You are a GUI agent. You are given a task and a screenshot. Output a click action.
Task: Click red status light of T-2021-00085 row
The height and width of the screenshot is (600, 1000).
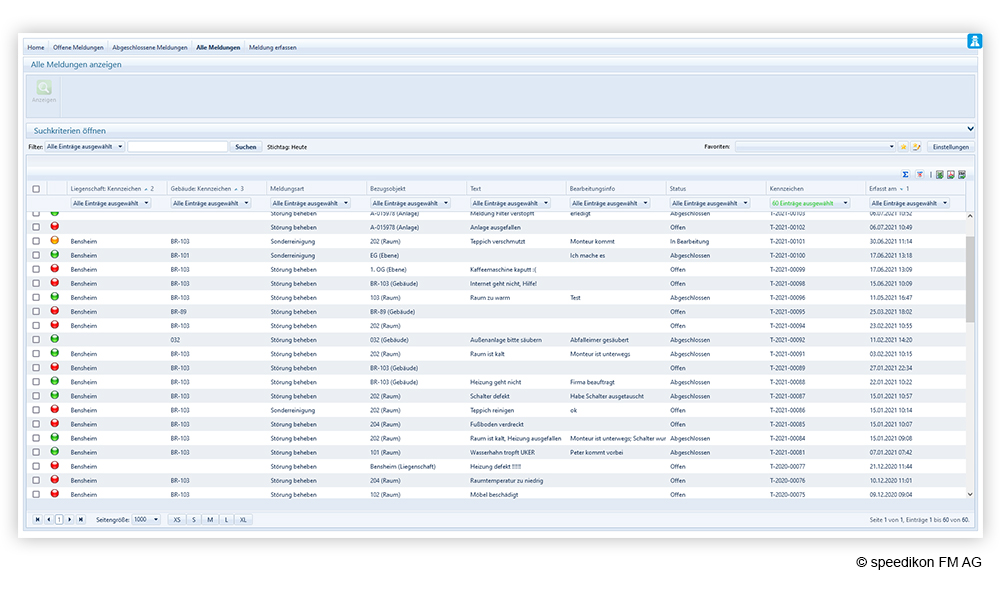tap(55, 423)
